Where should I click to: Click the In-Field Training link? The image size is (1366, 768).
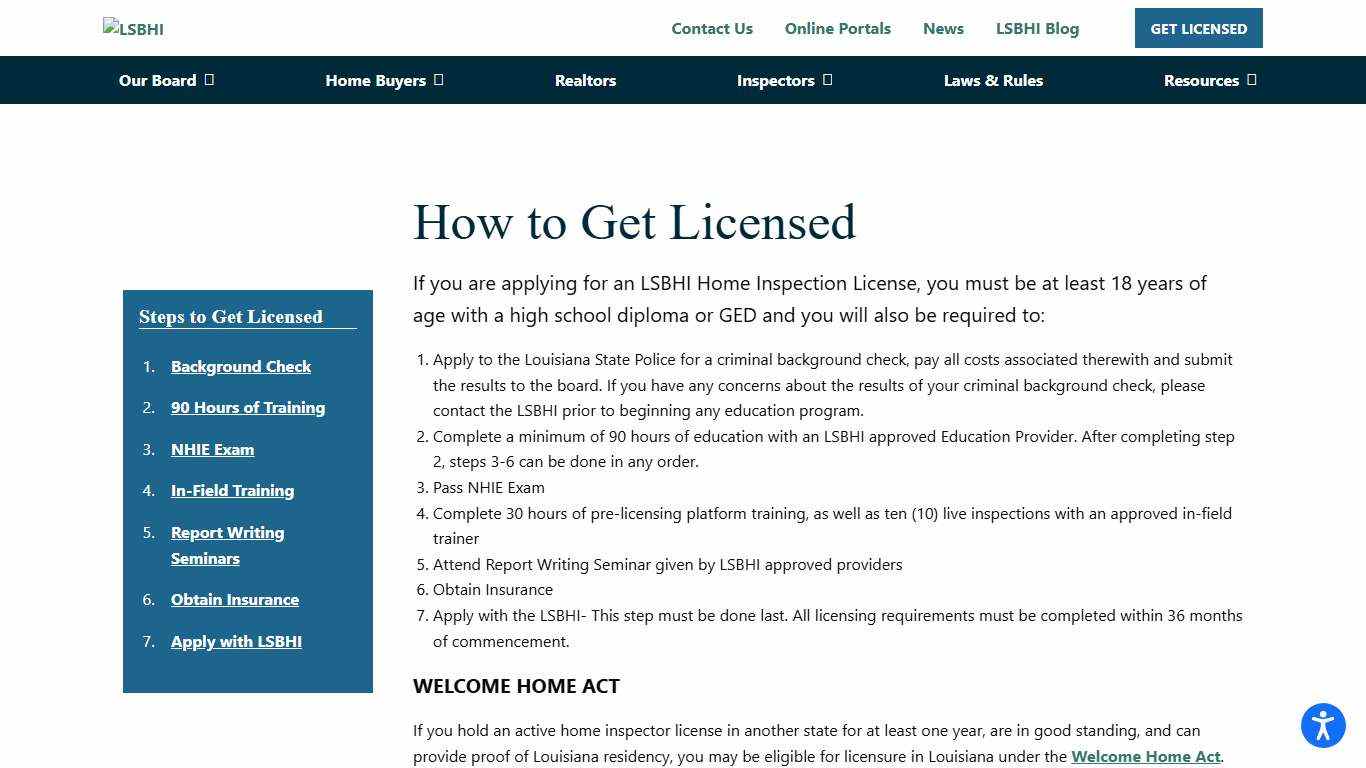(232, 490)
